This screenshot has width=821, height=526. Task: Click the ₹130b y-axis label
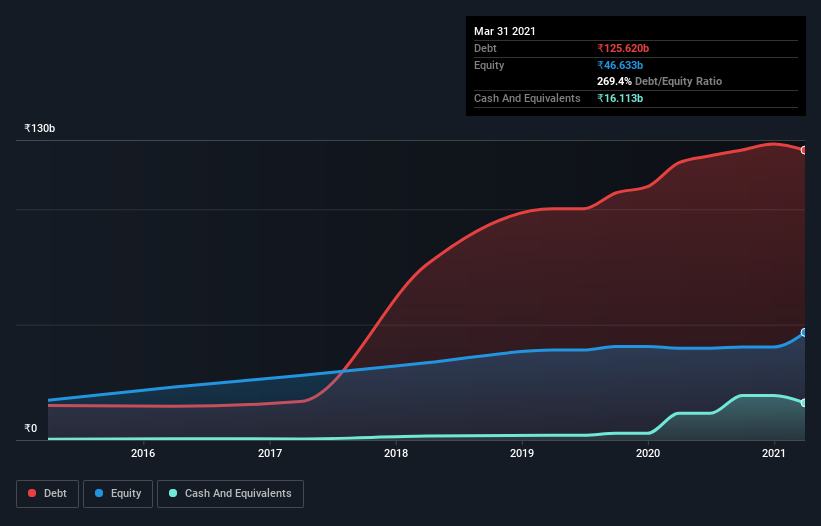[x=40, y=128]
